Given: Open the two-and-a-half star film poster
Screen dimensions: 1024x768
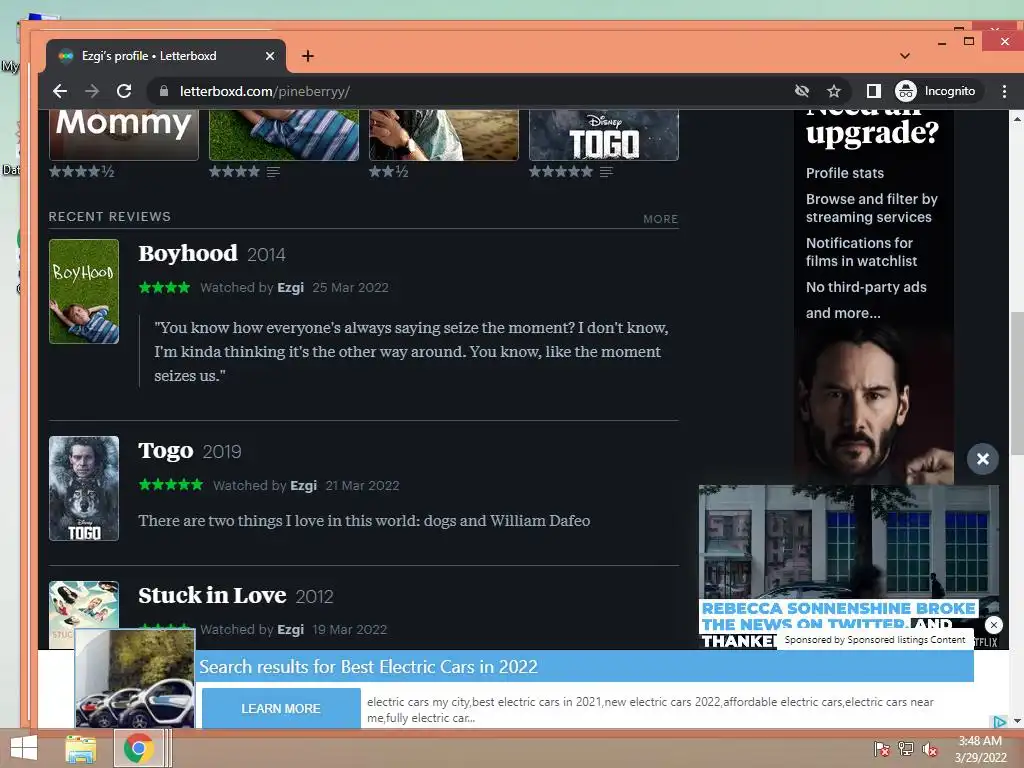Looking at the screenshot, I should (443, 135).
